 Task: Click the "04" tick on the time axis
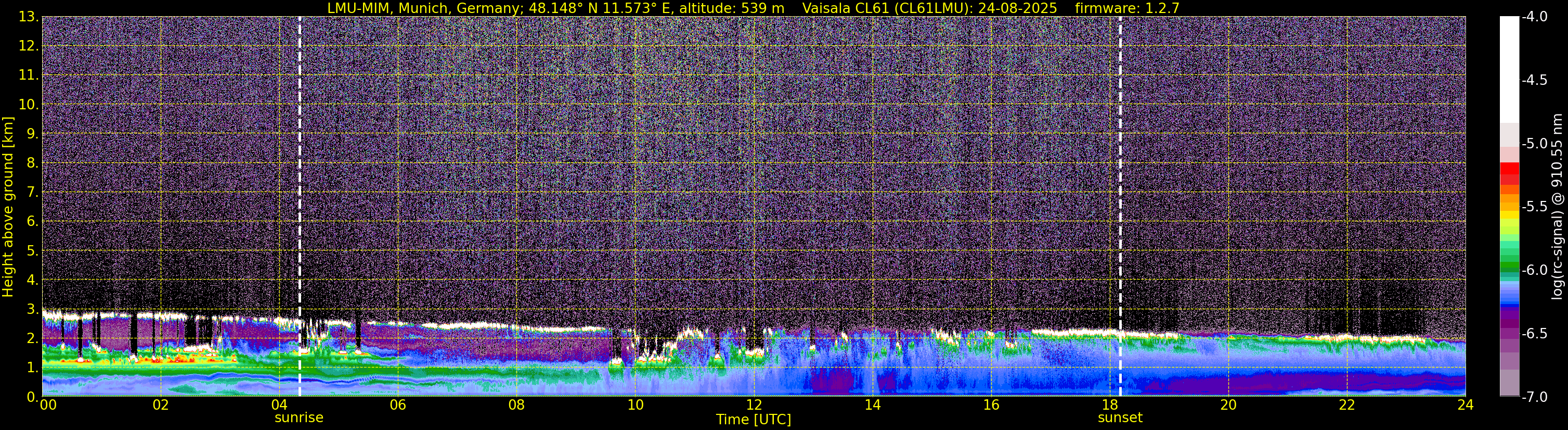279,405
